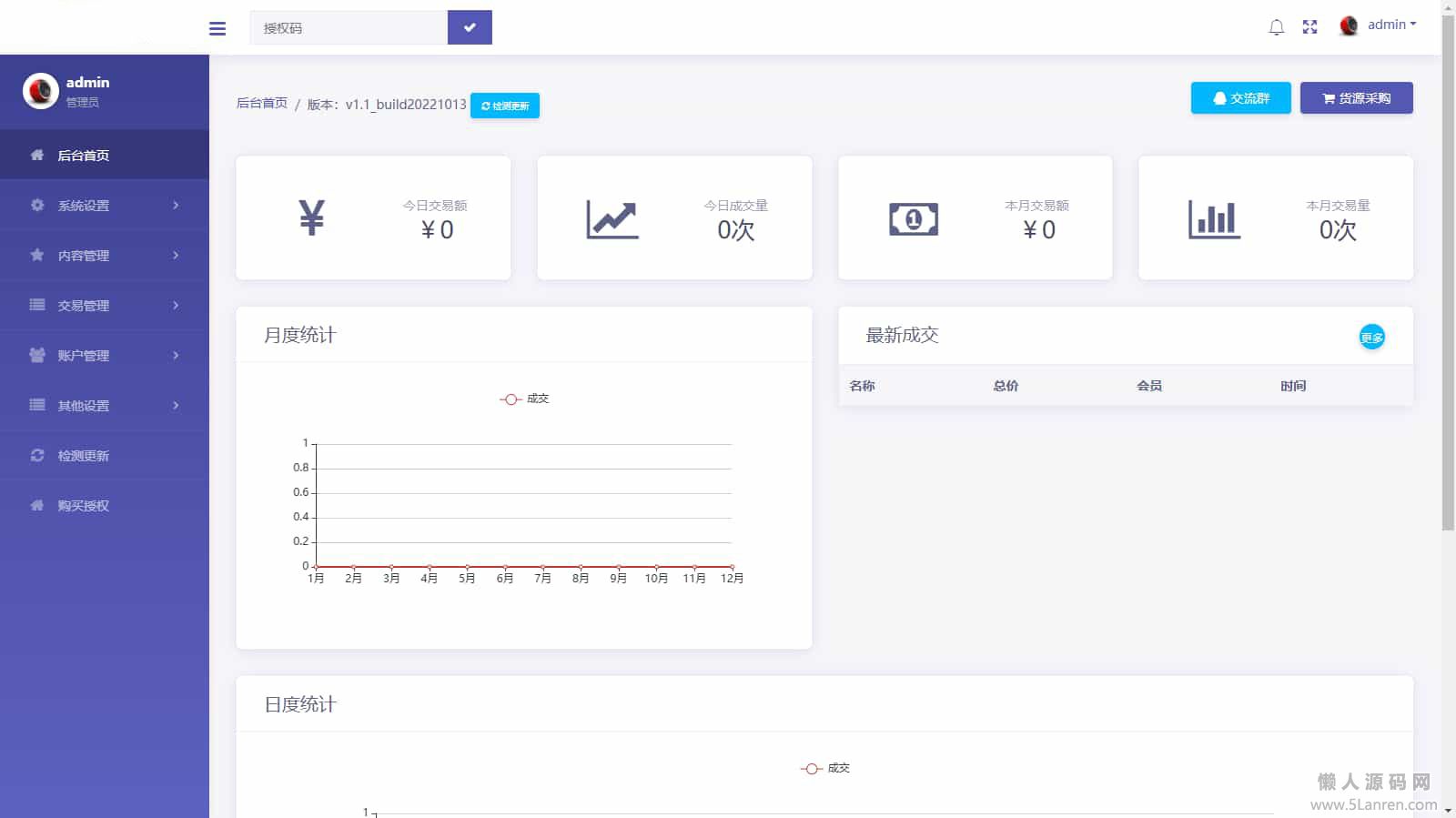Image resolution: width=1456 pixels, height=818 pixels.
Task: Click the checkmark submit button beside 授权码
Action: click(x=470, y=27)
